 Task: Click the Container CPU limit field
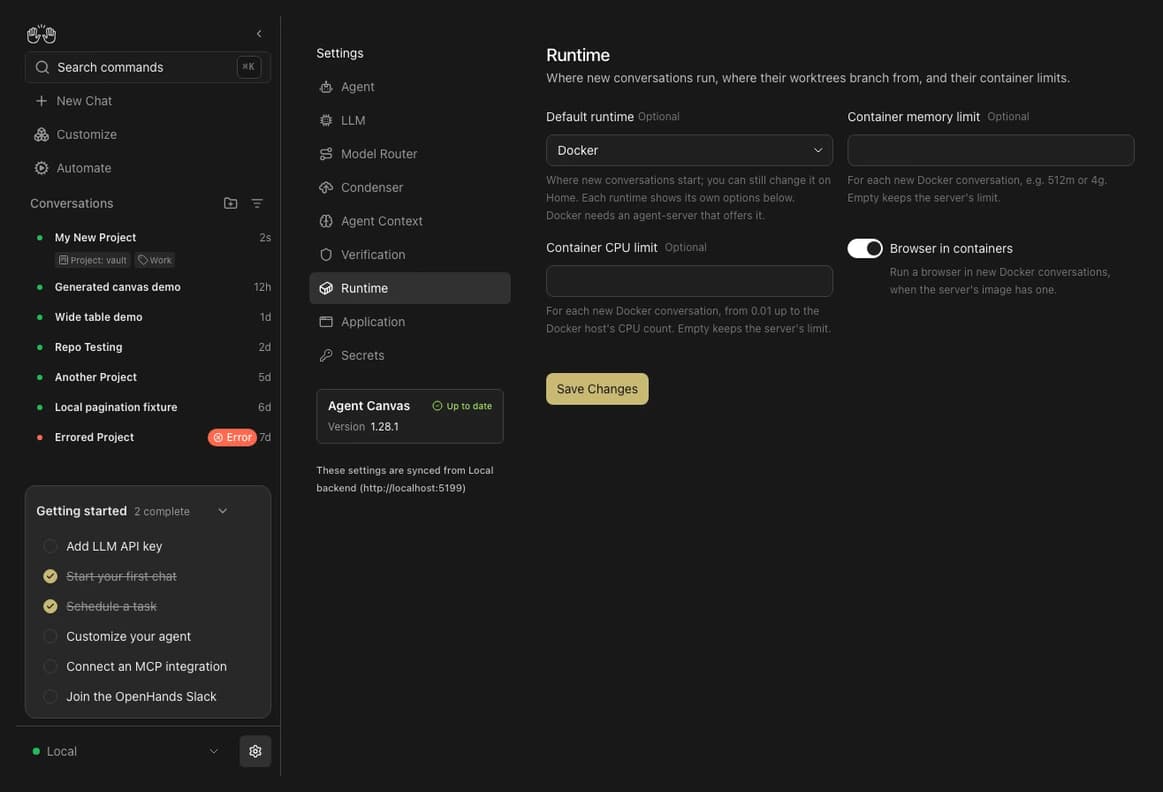pyautogui.click(x=689, y=281)
